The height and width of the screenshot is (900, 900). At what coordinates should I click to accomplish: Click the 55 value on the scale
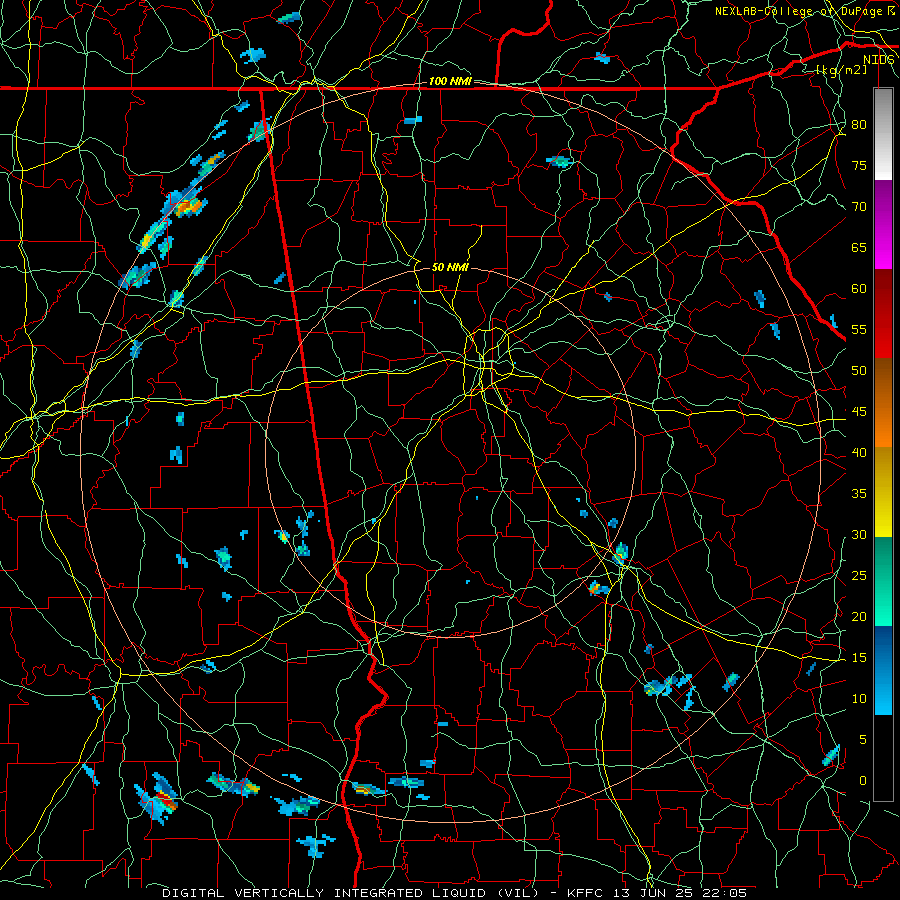point(859,330)
